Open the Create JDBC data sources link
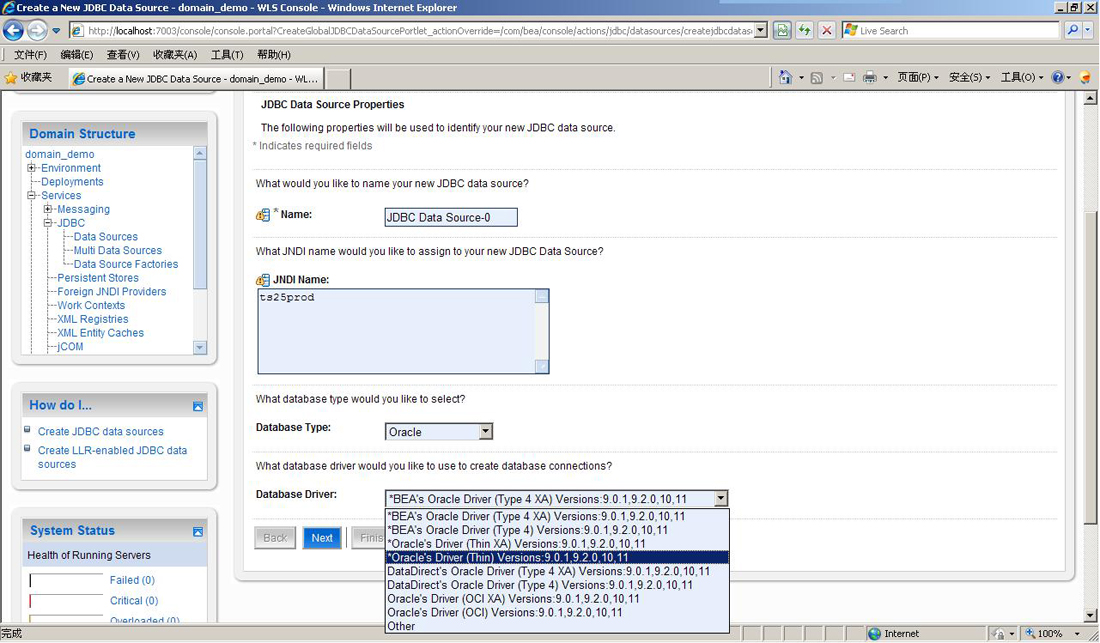1100x643 pixels. pyautogui.click(x=100, y=432)
